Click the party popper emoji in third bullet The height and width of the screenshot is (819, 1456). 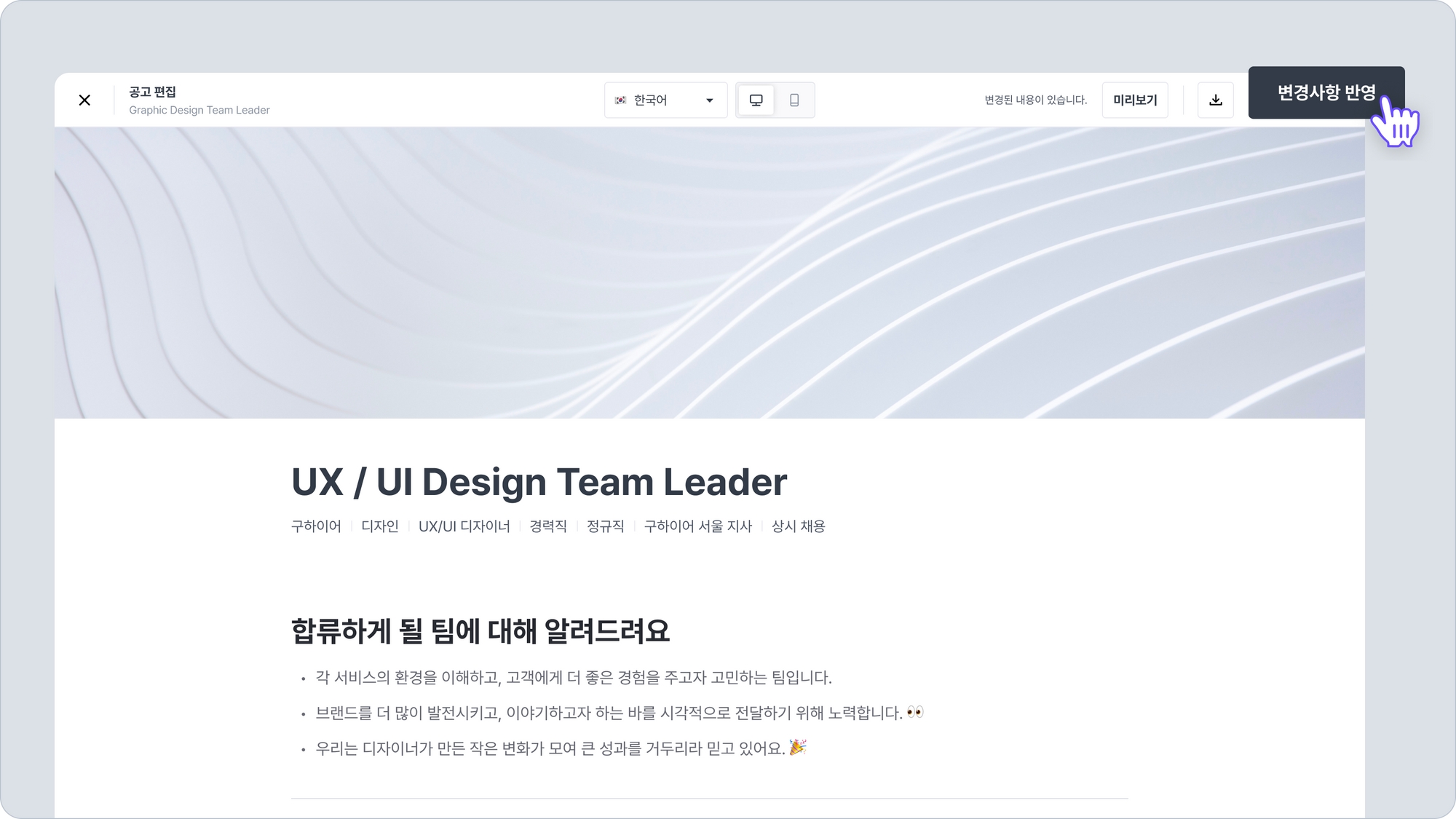point(798,747)
